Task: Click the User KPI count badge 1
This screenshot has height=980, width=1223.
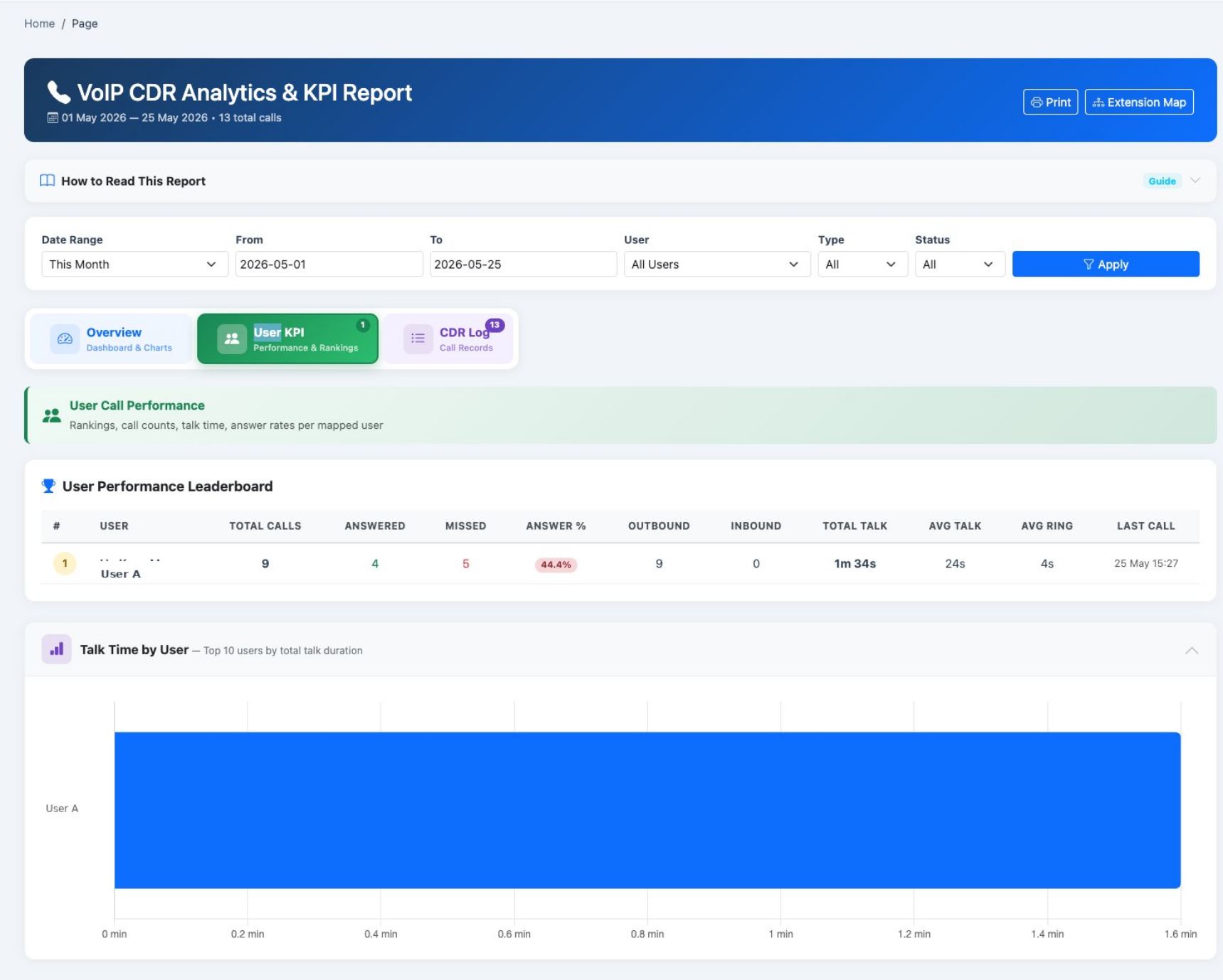Action: pyautogui.click(x=363, y=325)
